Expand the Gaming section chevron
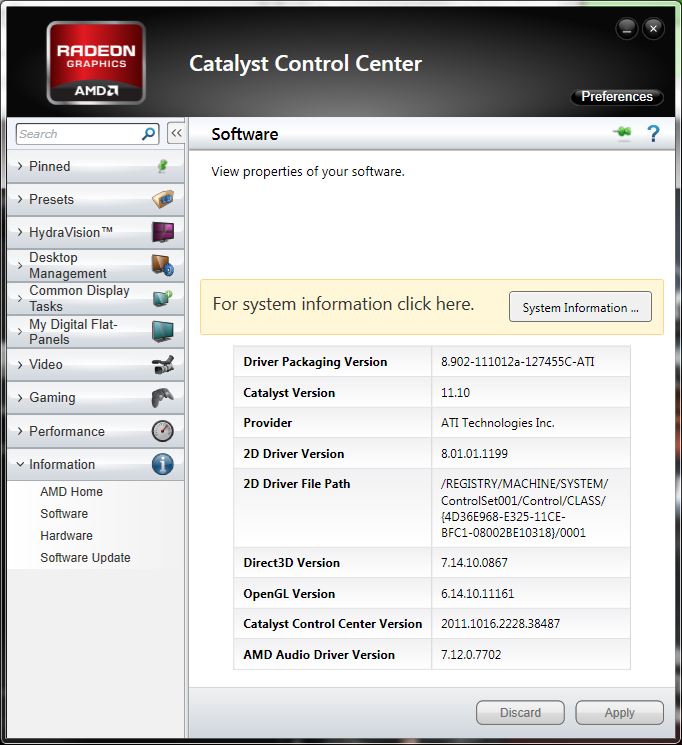 coord(20,398)
